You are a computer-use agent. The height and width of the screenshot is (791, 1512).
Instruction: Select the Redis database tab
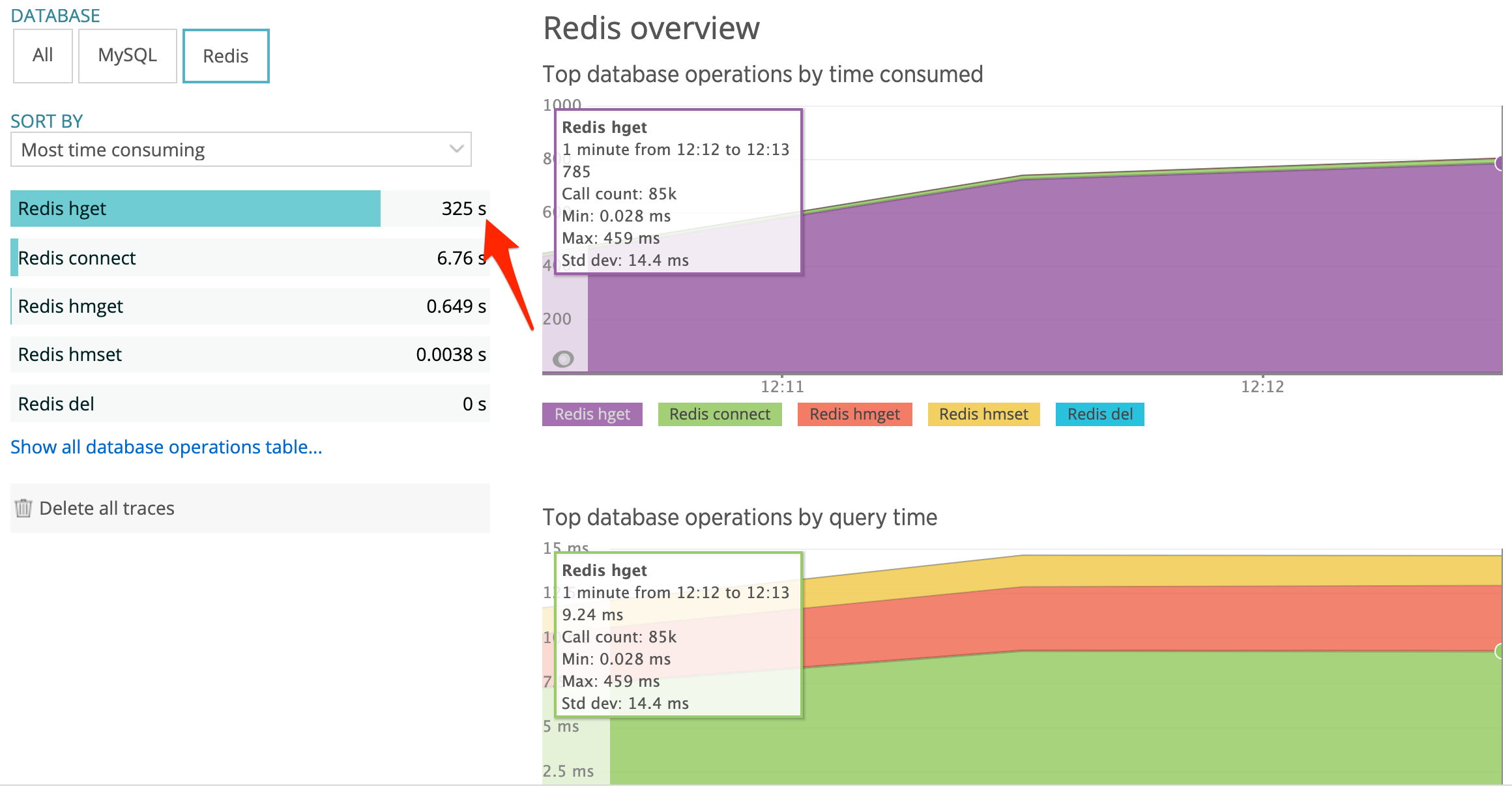(225, 56)
